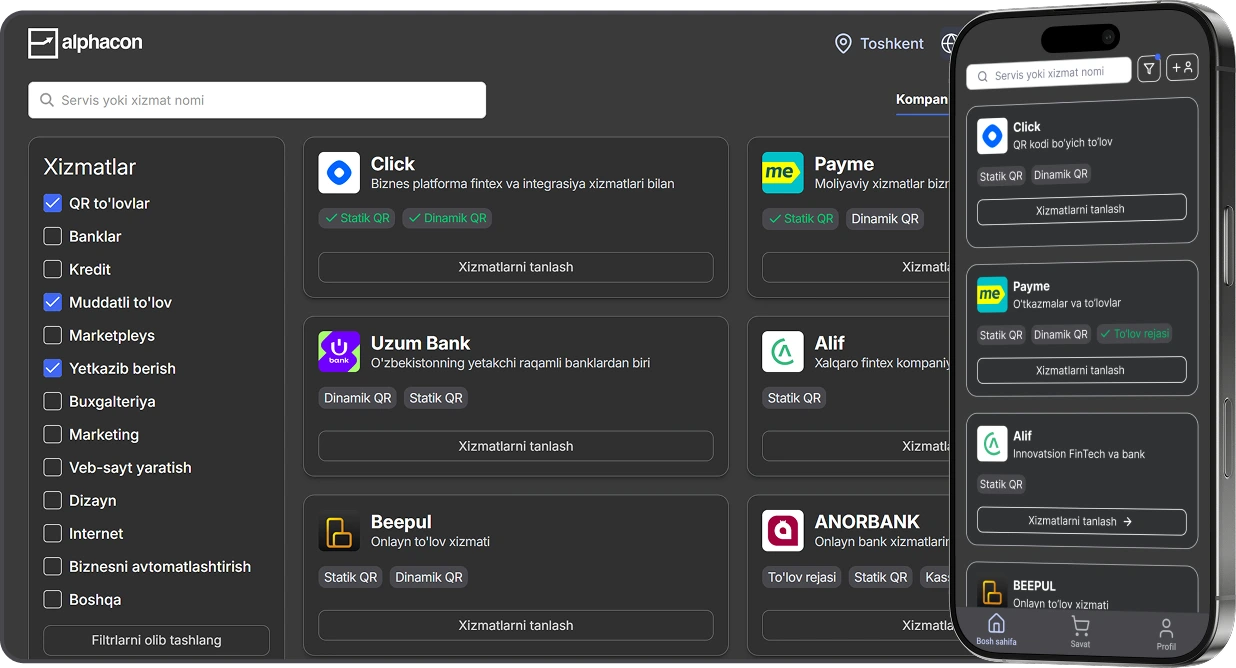Focus the desktop Servis yoki xizmat nomi search
The width and height of the screenshot is (1236, 668).
tap(257, 100)
